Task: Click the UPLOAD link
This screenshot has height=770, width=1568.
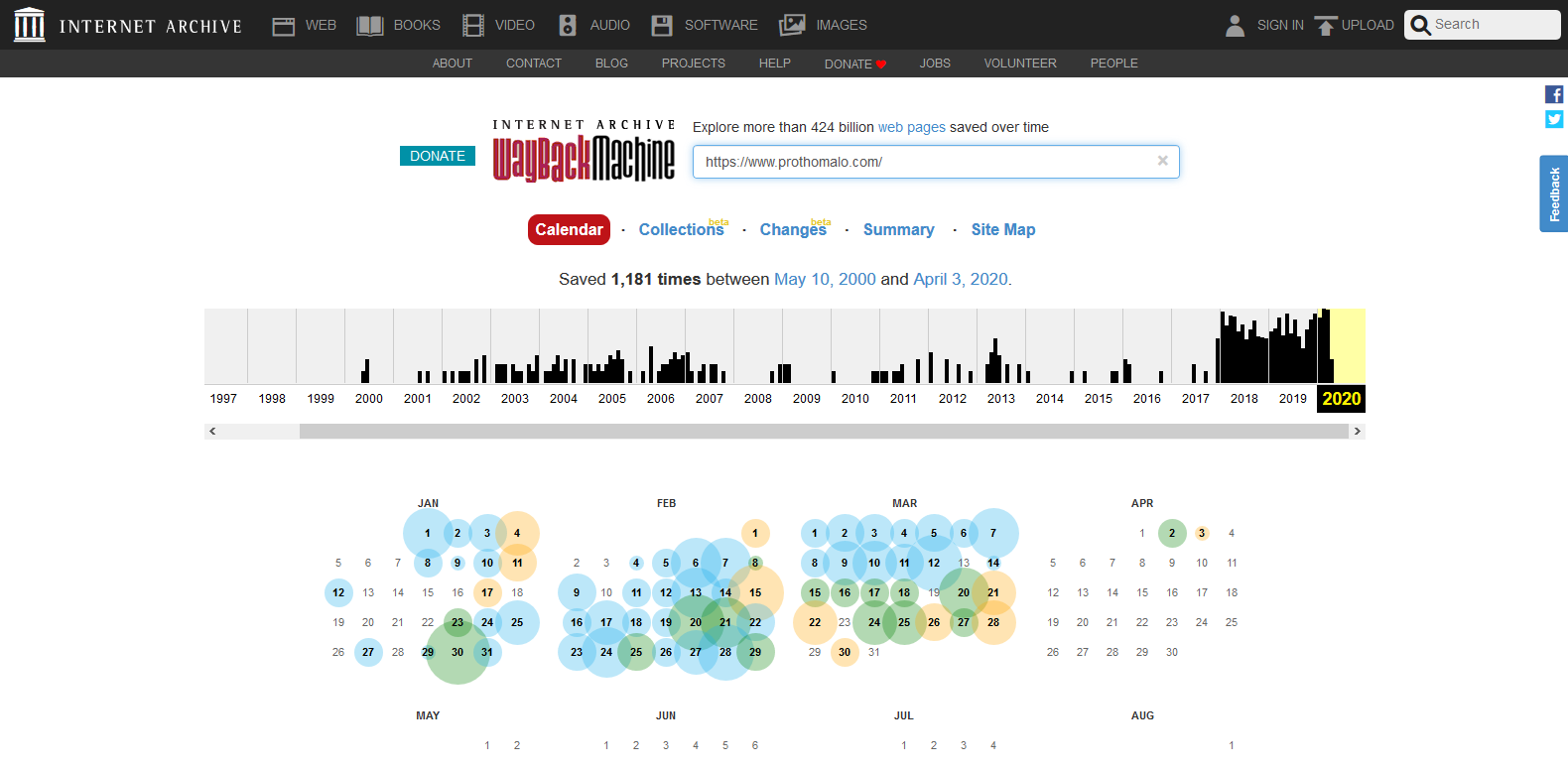Action: click(x=1368, y=26)
